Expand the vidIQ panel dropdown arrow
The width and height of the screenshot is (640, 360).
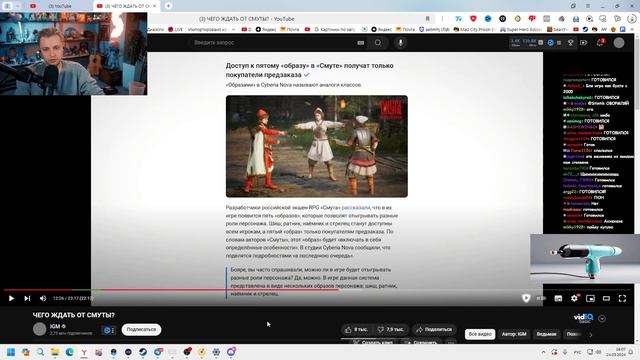pyautogui.click(x=602, y=319)
